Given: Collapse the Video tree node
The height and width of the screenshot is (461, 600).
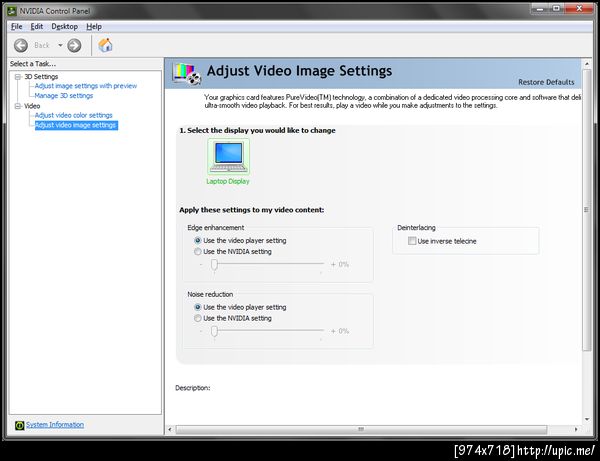Looking at the screenshot, I should point(18,106).
